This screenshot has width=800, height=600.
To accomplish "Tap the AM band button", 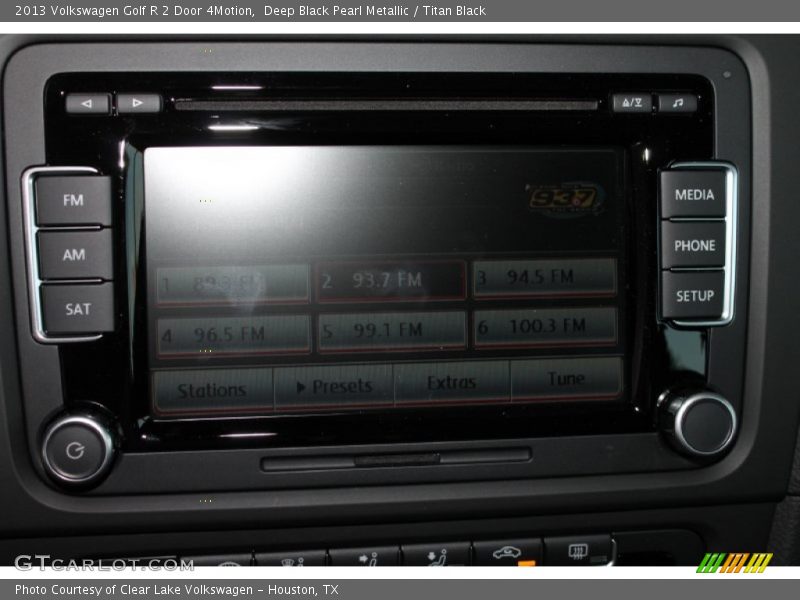I will [74, 255].
